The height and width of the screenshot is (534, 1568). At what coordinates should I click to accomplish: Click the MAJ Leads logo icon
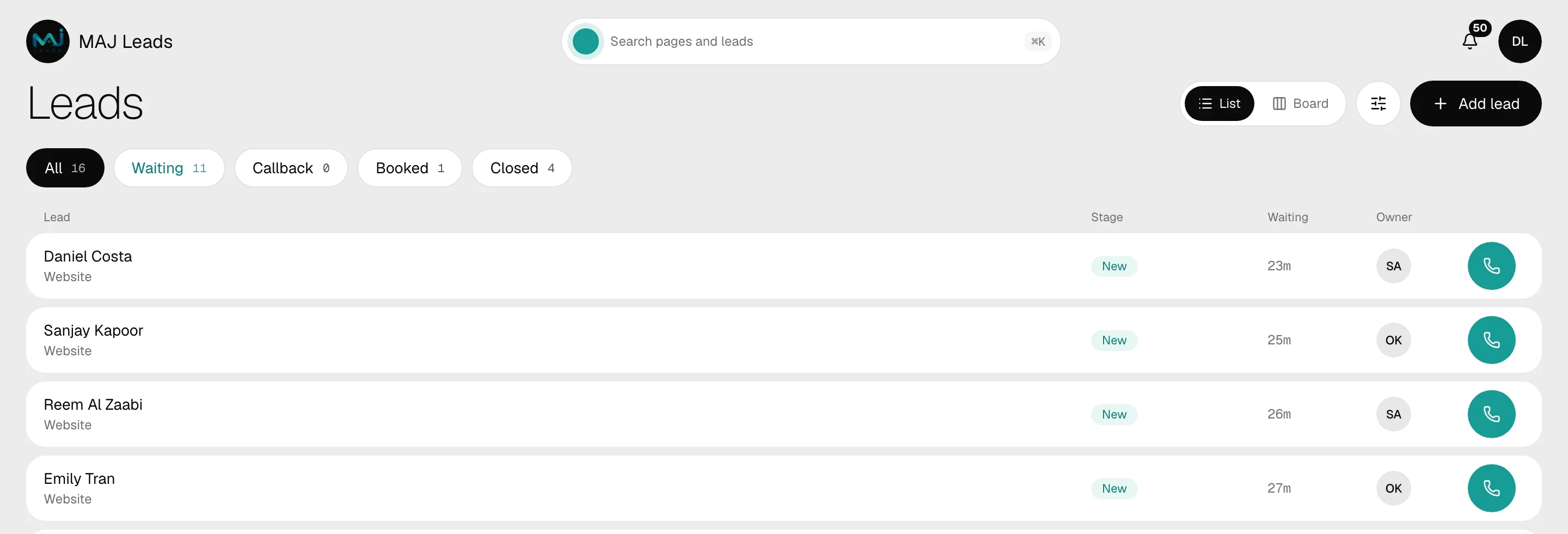47,41
